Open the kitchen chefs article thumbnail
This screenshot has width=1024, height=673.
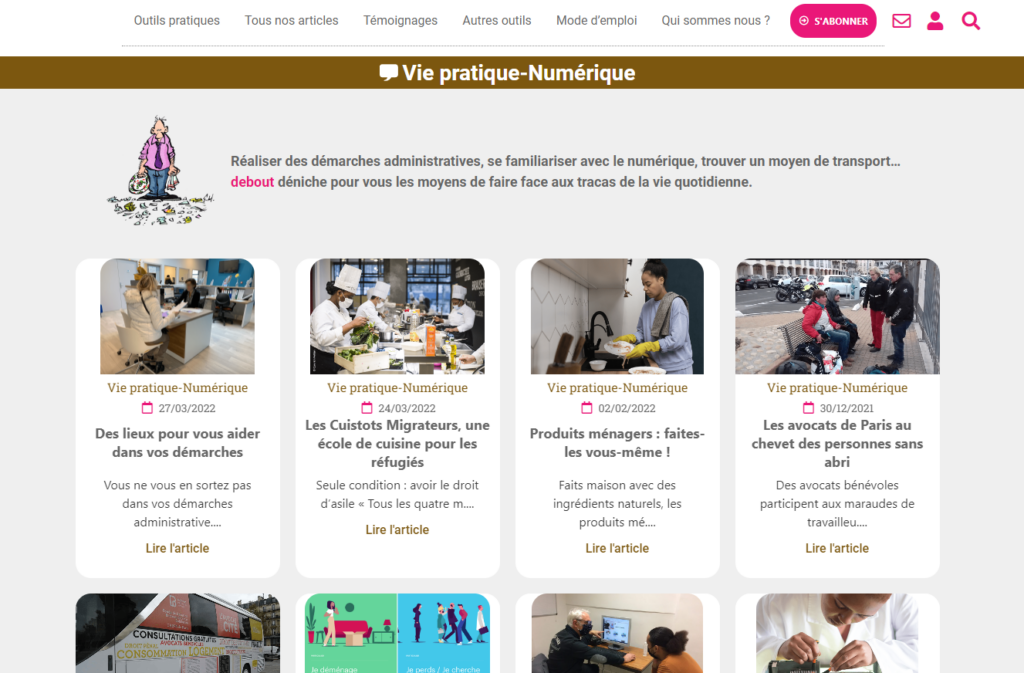(397, 317)
